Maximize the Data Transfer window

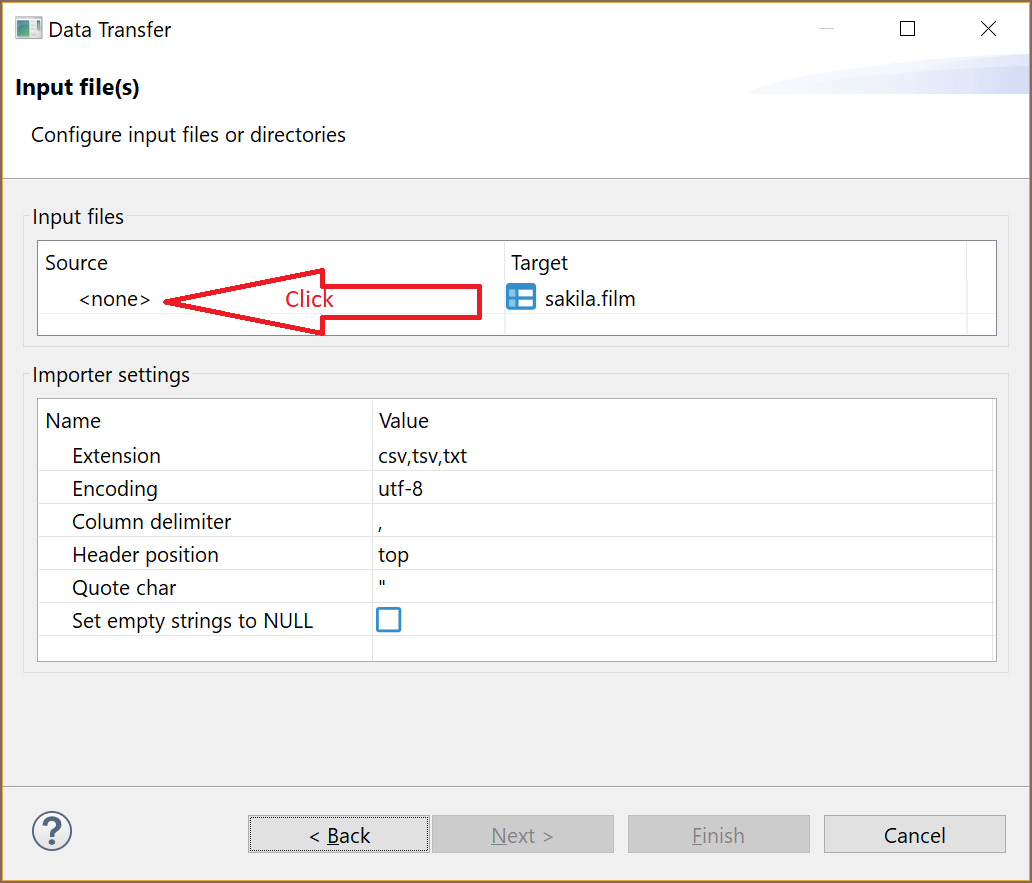[907, 29]
